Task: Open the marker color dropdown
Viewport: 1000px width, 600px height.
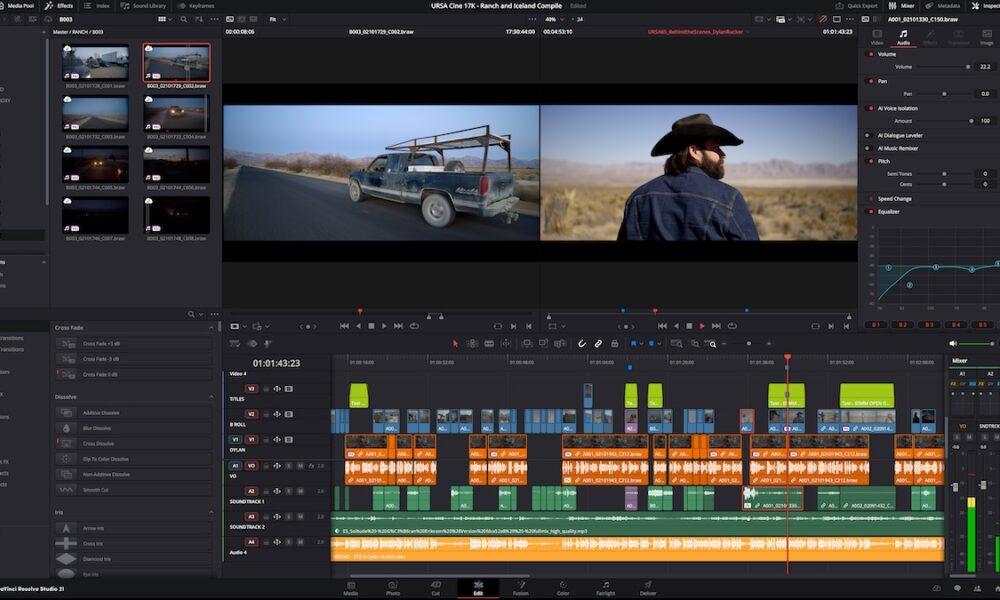Action: pos(660,343)
